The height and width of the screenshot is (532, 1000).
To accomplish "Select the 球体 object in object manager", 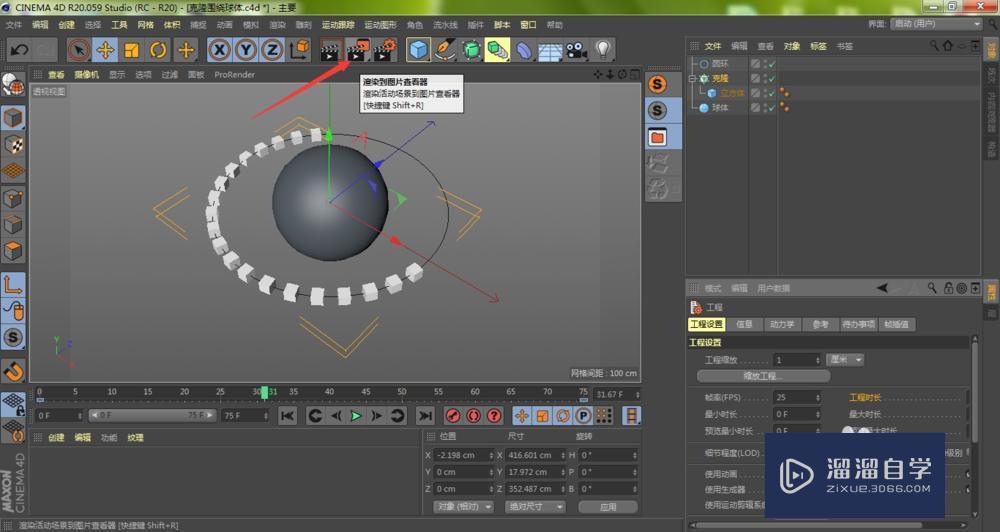I will coord(720,108).
